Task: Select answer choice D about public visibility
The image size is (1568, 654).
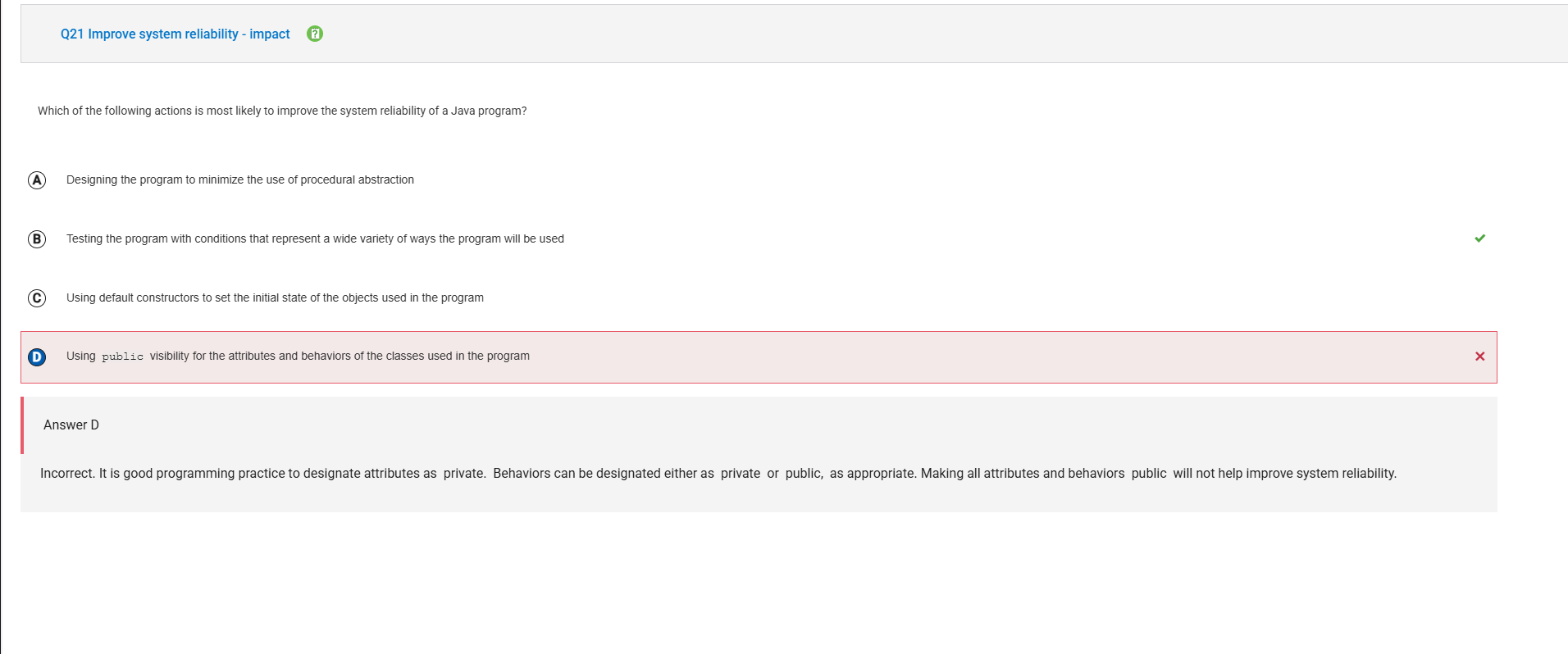Action: click(x=298, y=356)
